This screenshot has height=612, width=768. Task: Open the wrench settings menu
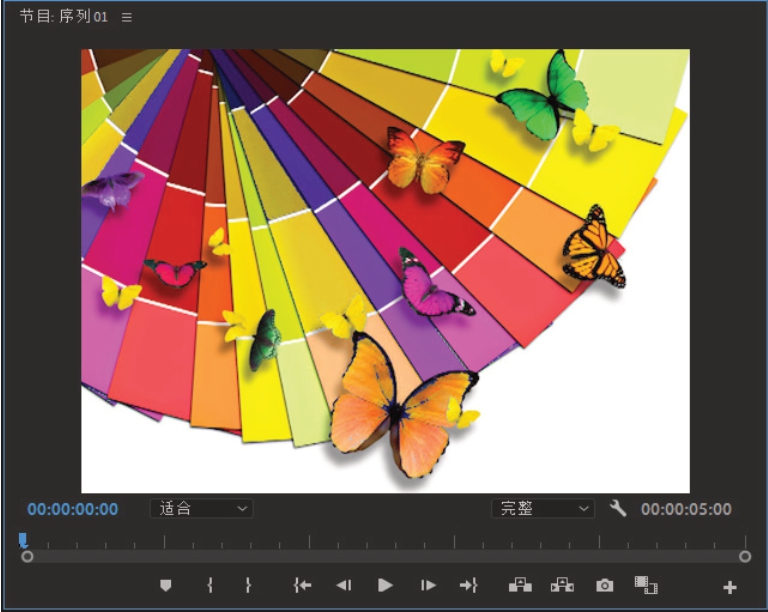[x=618, y=508]
